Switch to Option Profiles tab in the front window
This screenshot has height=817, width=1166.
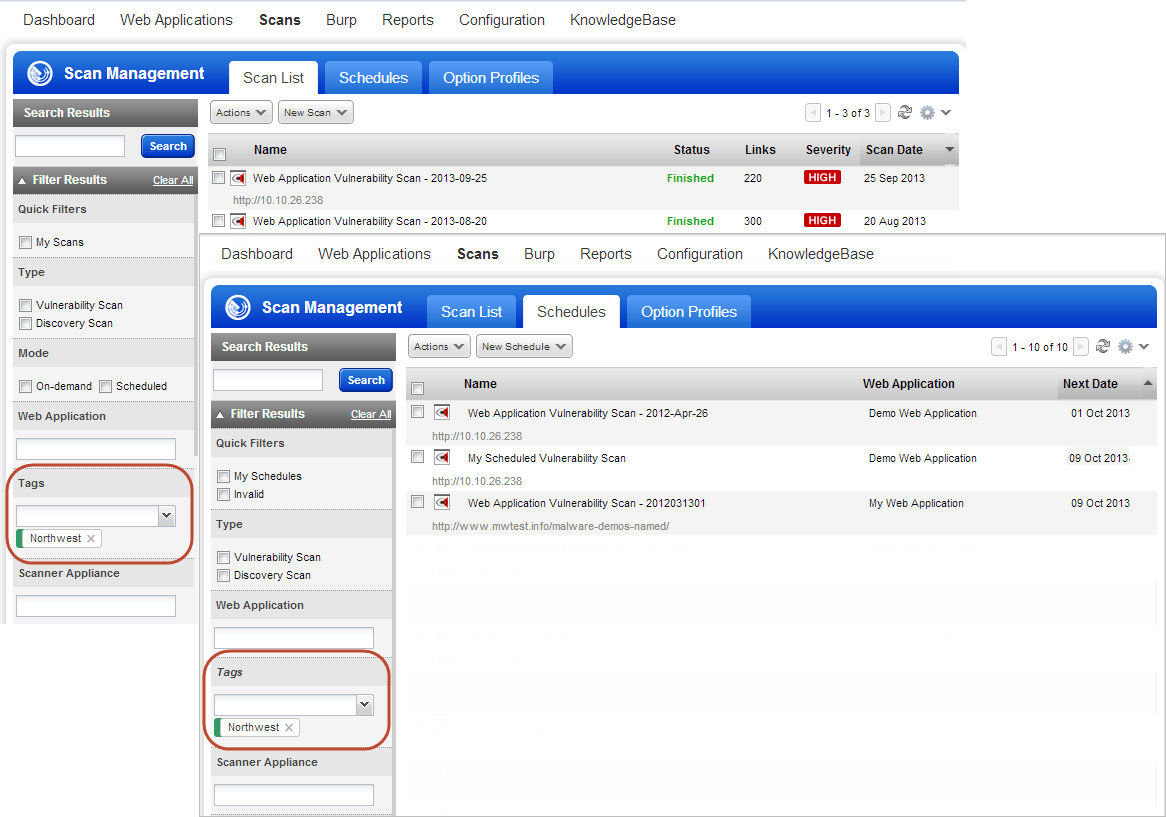tap(689, 311)
